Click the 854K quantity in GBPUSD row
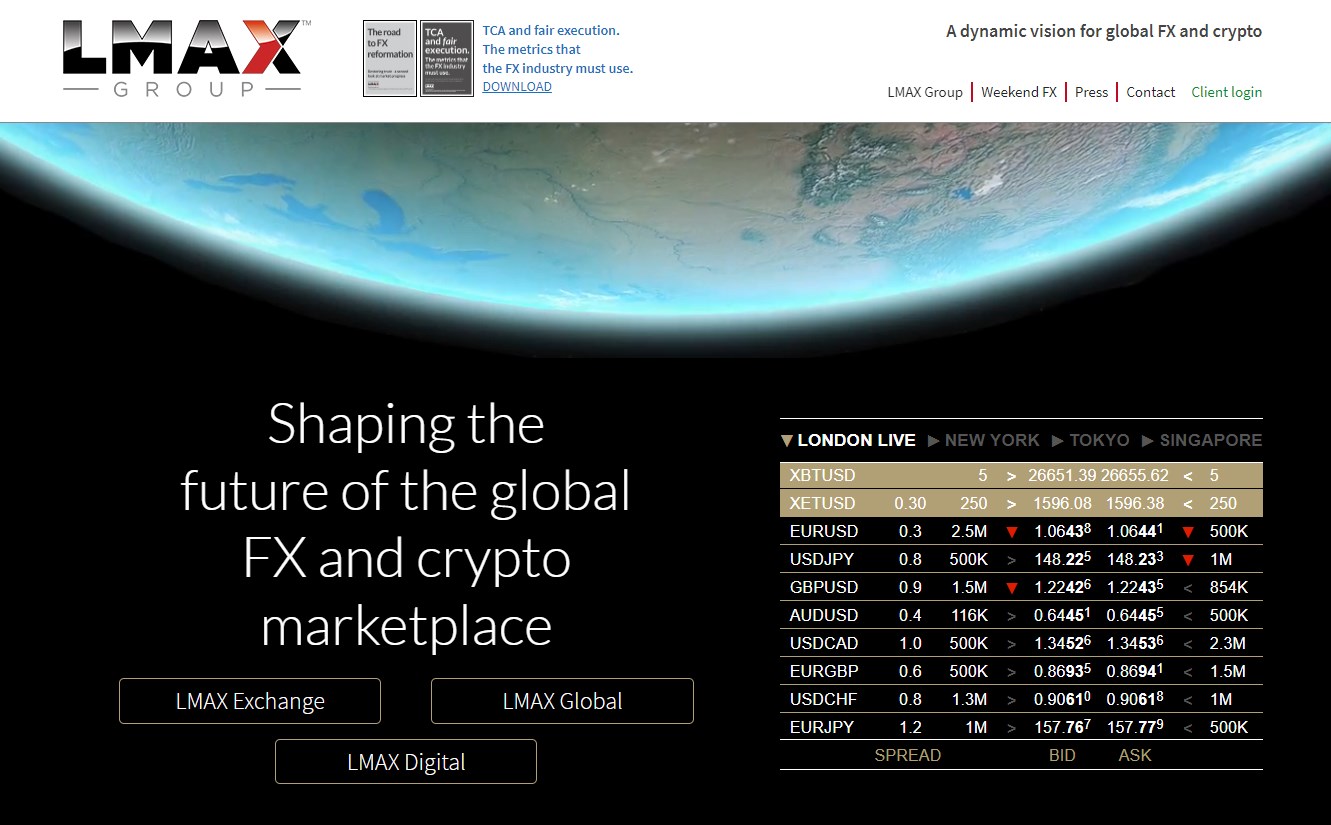 tap(1229, 587)
